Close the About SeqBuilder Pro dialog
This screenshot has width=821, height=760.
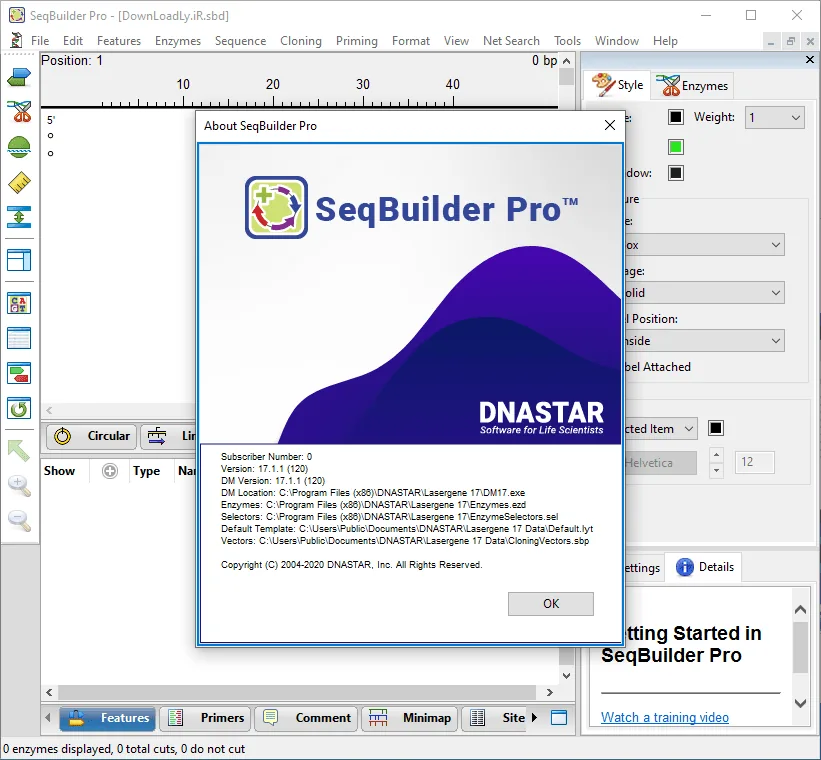tap(609, 125)
